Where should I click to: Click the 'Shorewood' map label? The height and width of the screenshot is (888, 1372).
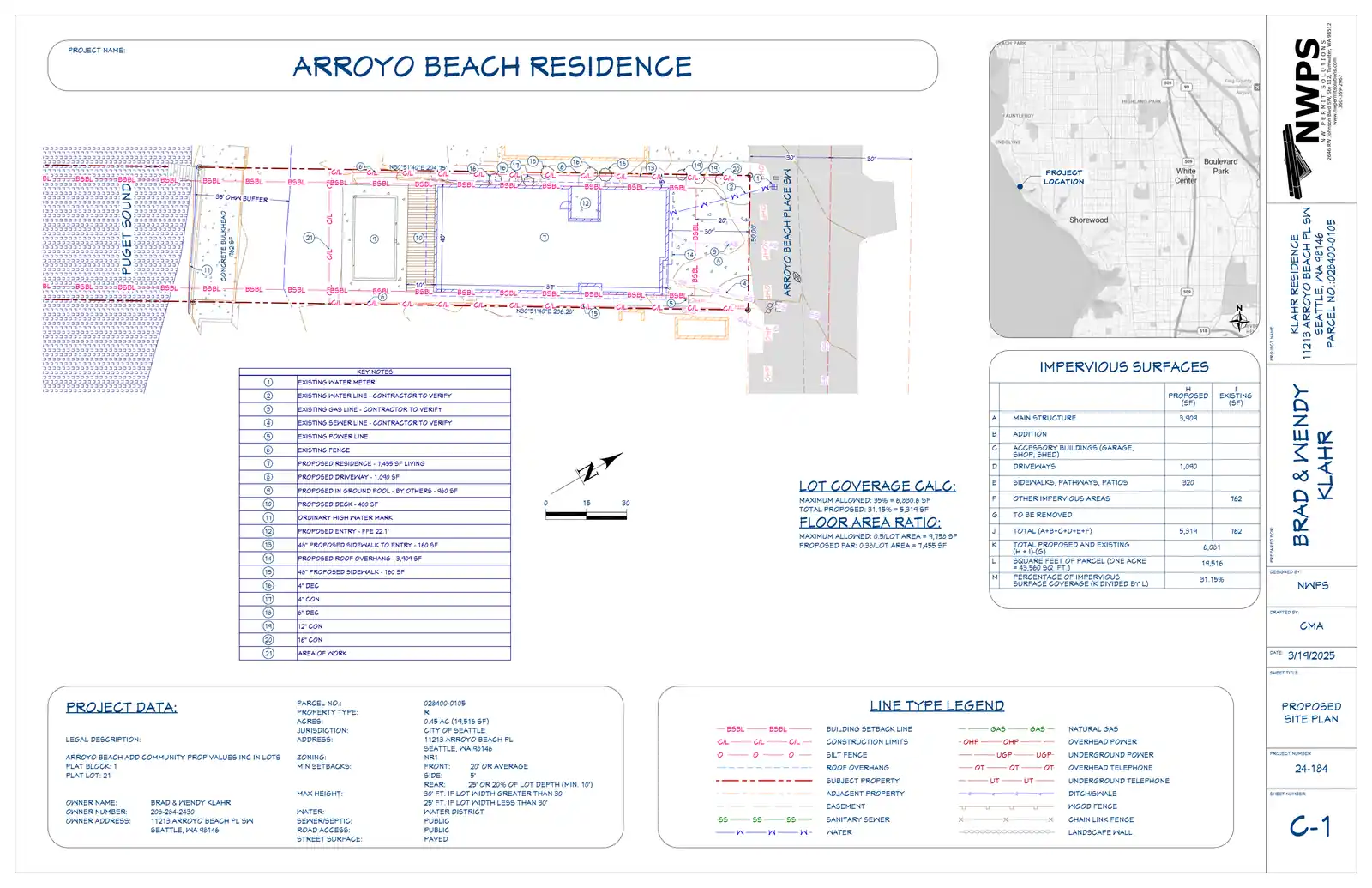click(x=1088, y=220)
